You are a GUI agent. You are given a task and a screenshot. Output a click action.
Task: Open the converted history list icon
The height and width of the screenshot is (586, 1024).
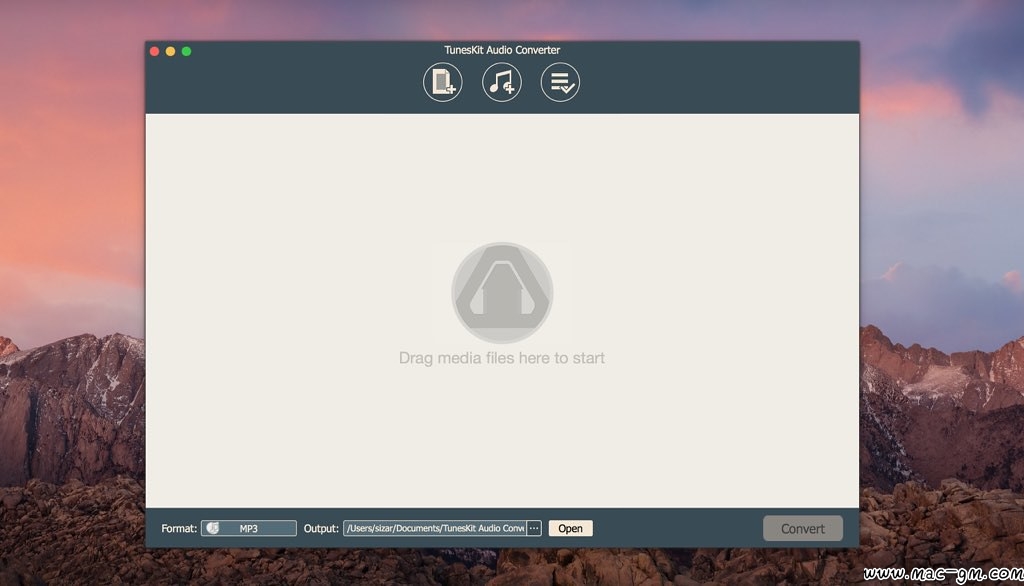coord(560,82)
